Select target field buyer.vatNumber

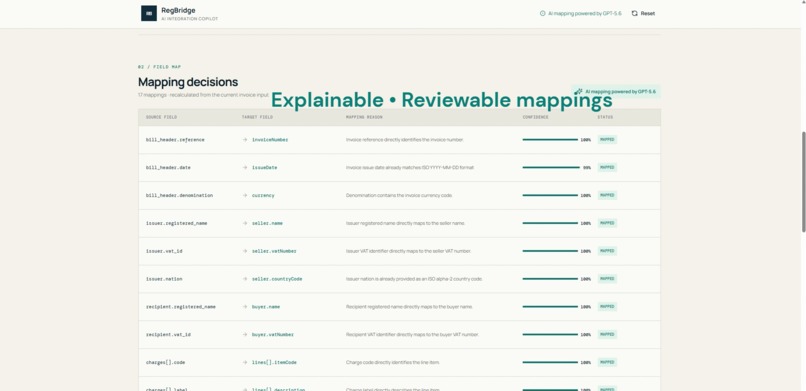coord(272,334)
